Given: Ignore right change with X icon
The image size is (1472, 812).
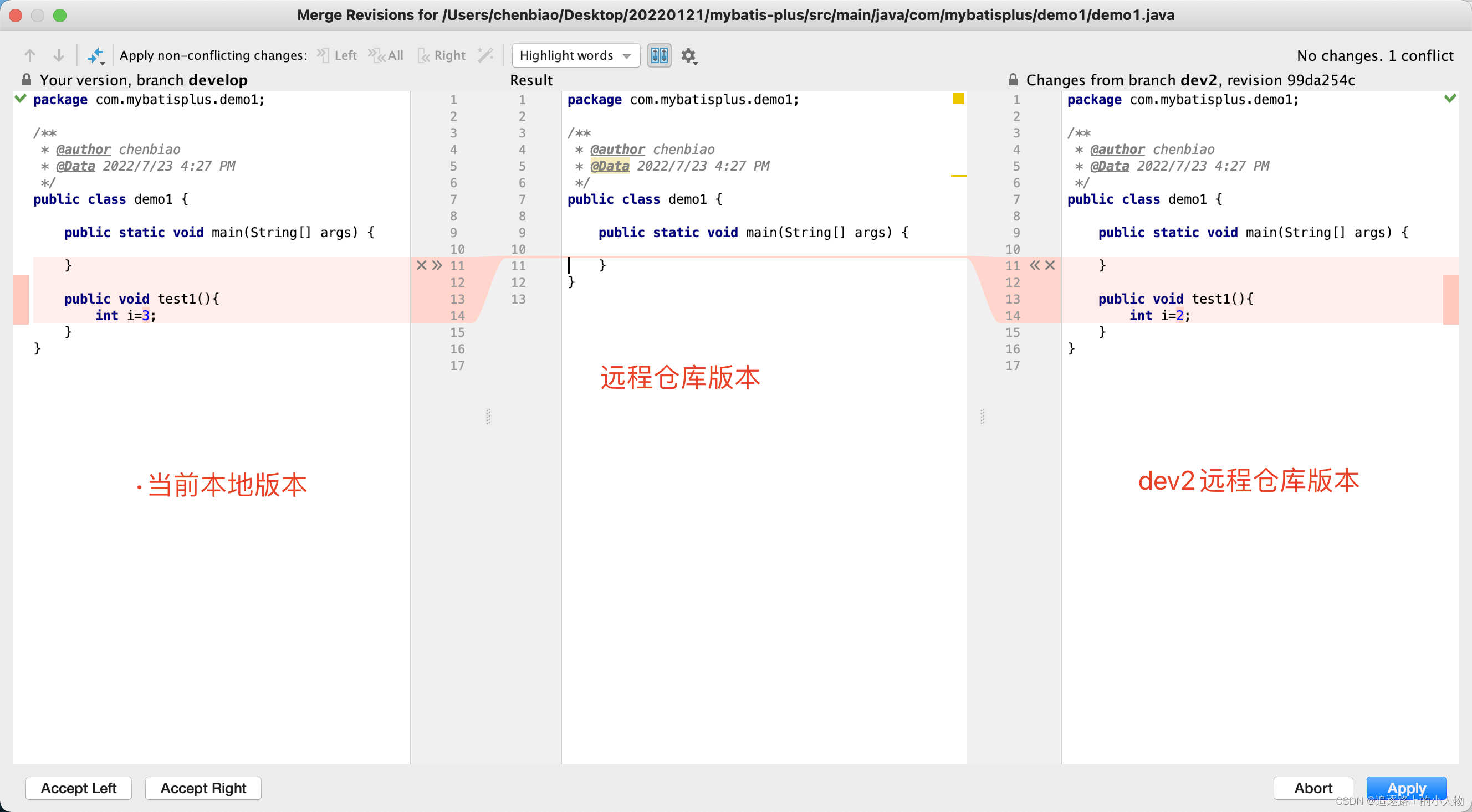Looking at the screenshot, I should 1050,265.
